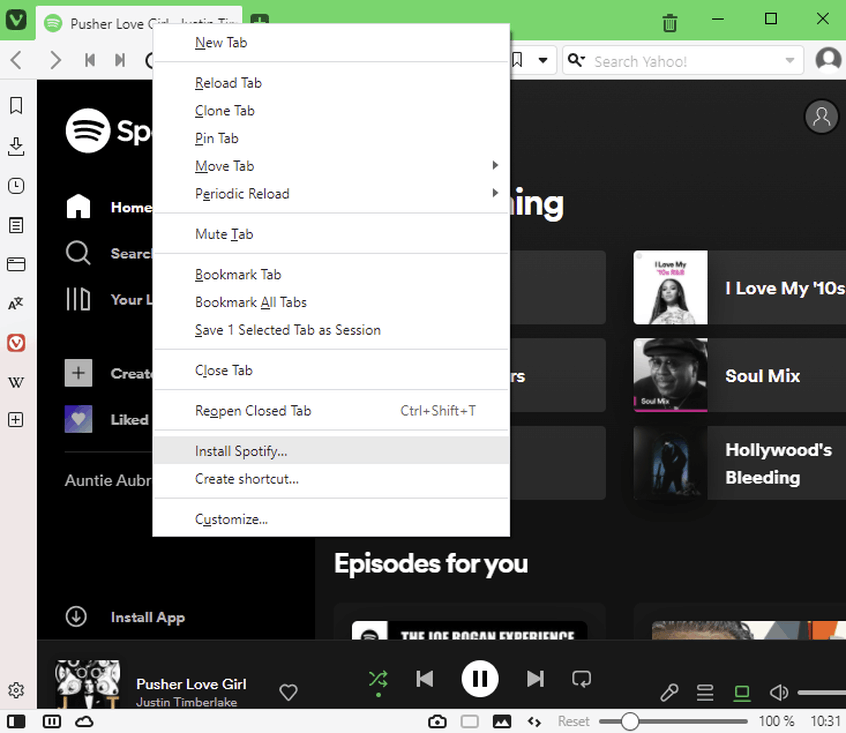Open the closed tabs trash can
The width and height of the screenshot is (846, 733).
click(x=670, y=23)
